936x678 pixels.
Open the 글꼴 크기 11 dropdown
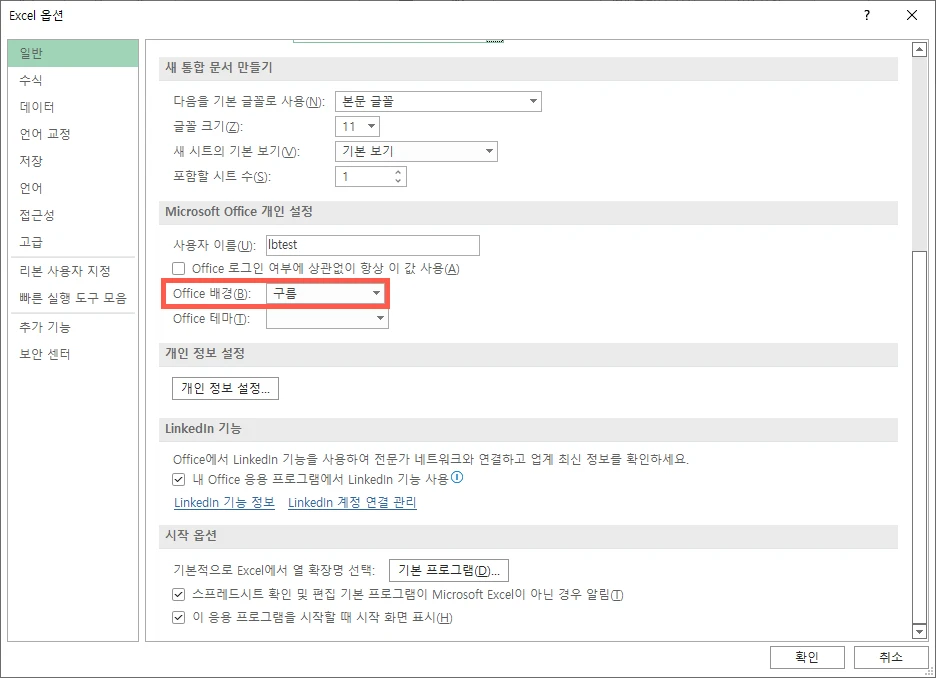pyautogui.click(x=358, y=127)
